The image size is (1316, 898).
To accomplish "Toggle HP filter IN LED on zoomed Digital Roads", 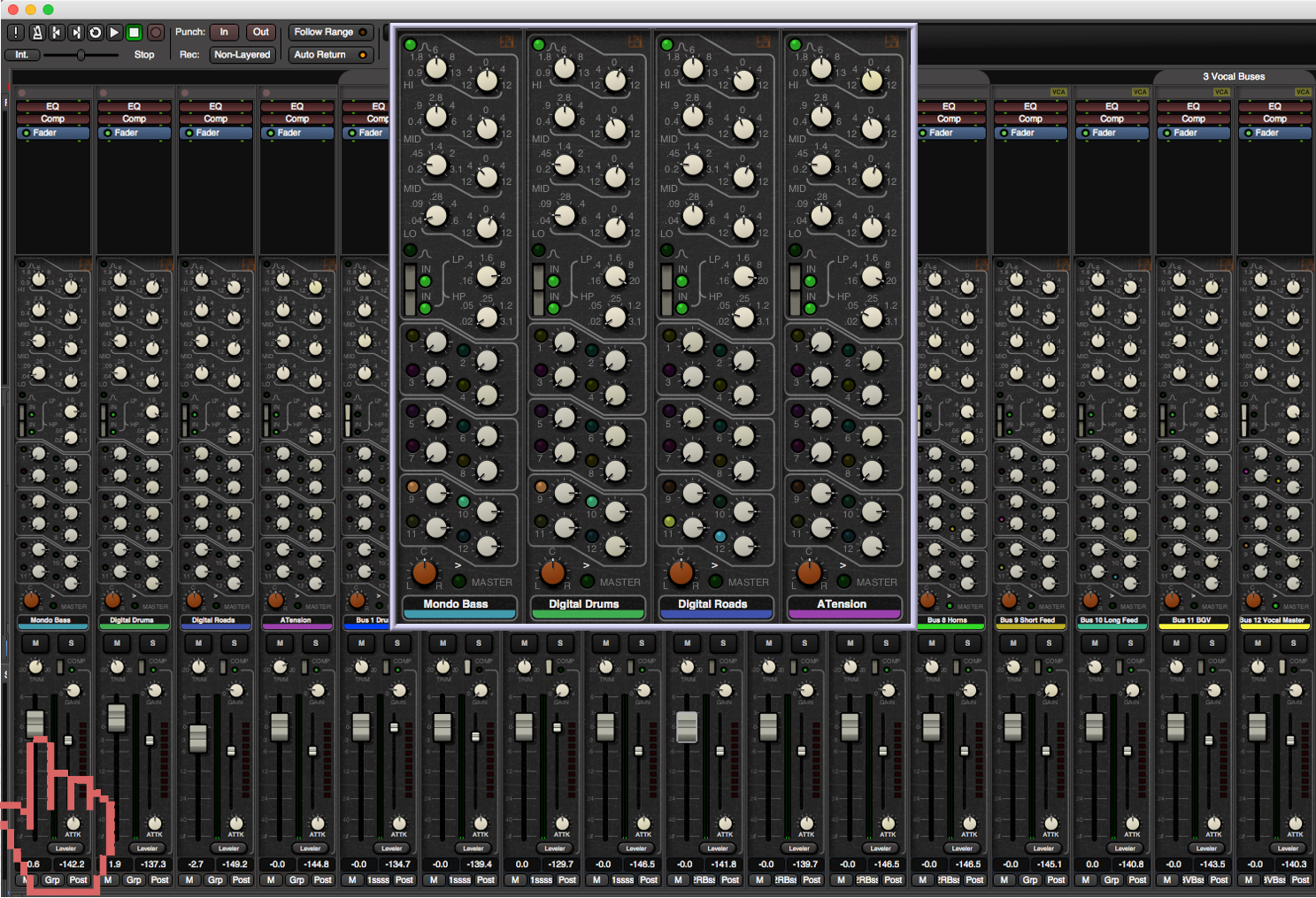I will click(x=682, y=309).
